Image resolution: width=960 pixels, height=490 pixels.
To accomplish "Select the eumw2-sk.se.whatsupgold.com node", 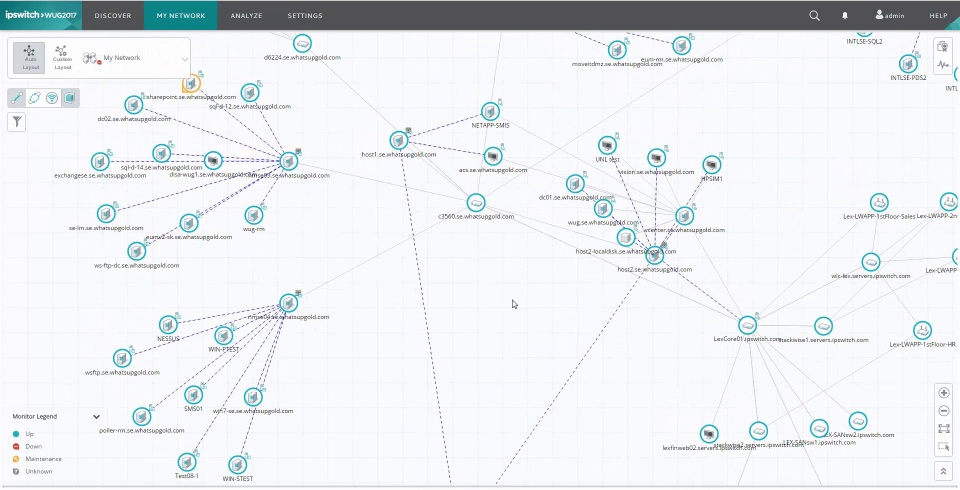I will tap(189, 223).
